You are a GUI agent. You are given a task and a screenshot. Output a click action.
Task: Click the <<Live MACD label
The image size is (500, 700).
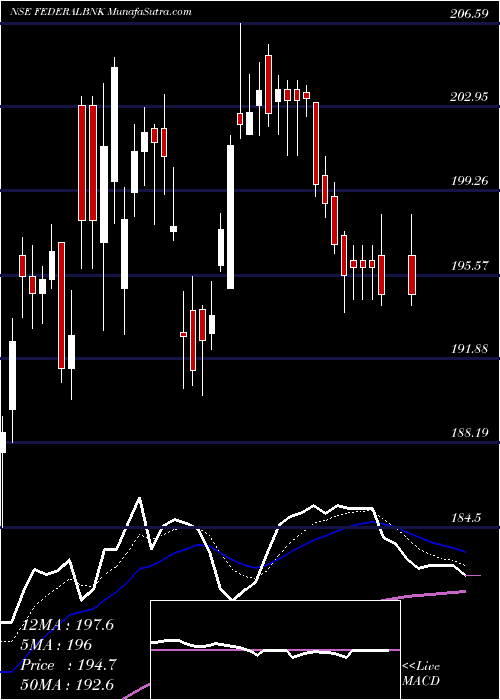click(421, 673)
